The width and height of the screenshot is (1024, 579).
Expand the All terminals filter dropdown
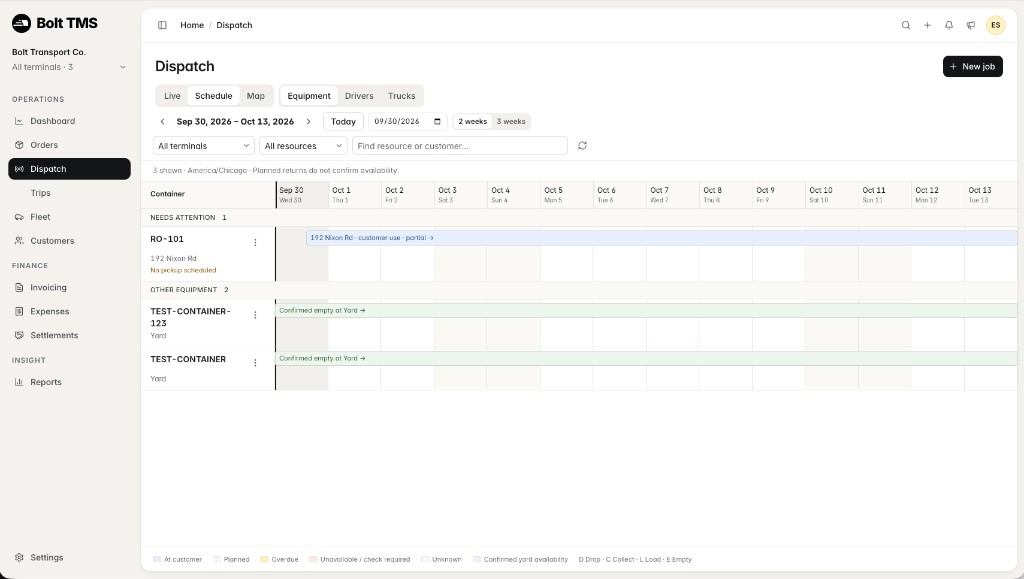(x=204, y=146)
